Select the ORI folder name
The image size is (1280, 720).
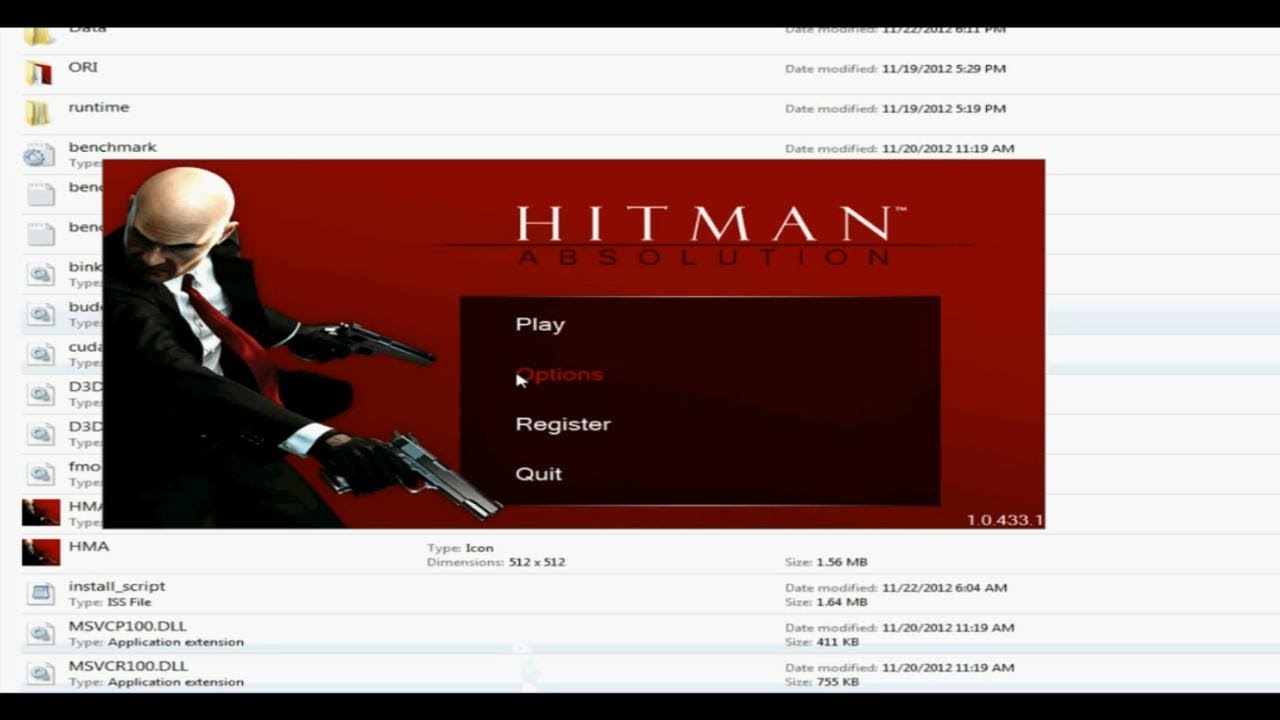tap(83, 67)
